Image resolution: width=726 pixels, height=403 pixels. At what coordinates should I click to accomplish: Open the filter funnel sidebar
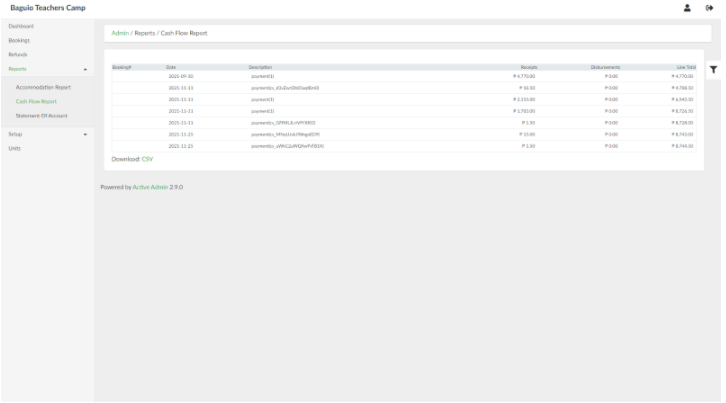713,69
